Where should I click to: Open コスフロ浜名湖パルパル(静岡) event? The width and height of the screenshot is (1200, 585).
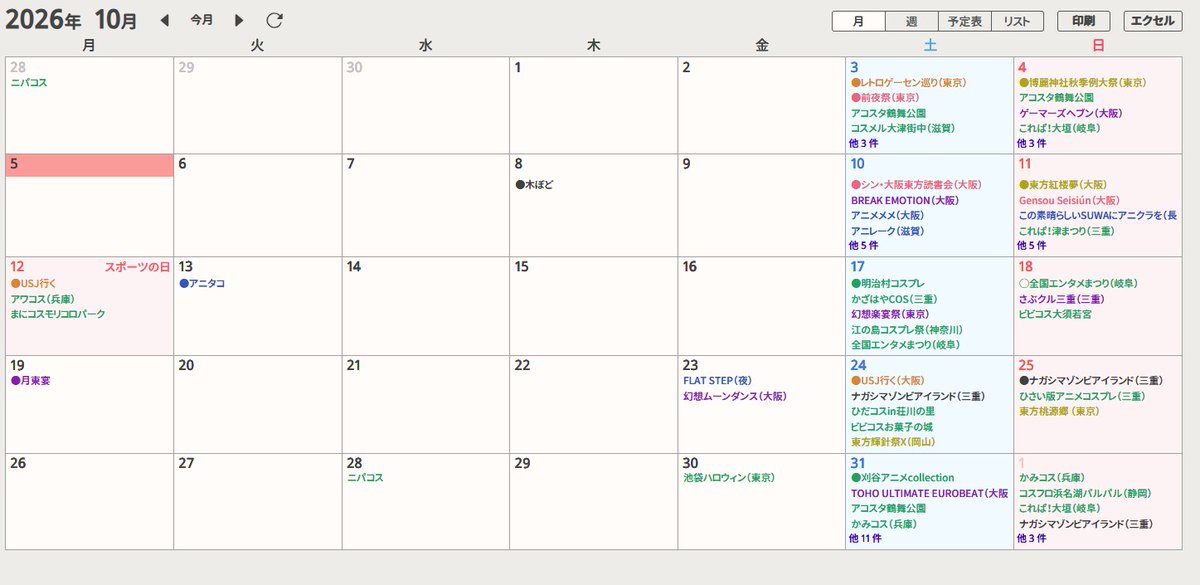pyautogui.click(x=1084, y=493)
